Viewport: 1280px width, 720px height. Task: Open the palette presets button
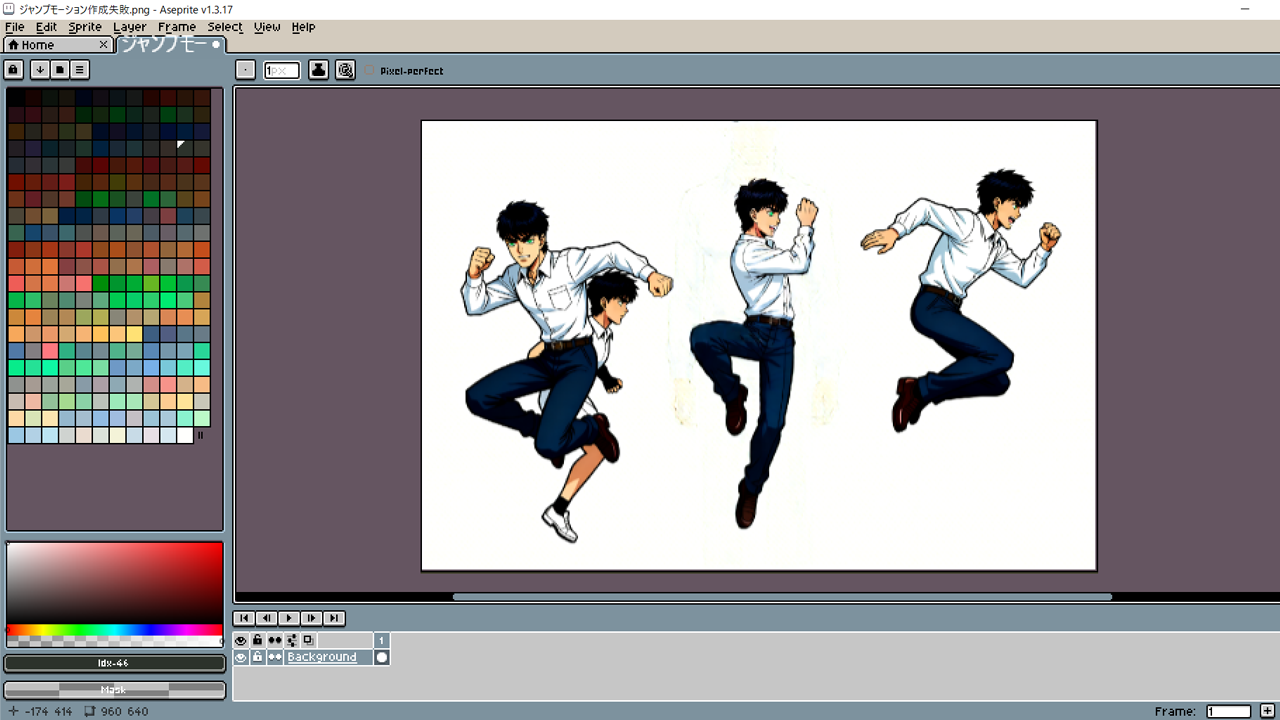coord(59,69)
